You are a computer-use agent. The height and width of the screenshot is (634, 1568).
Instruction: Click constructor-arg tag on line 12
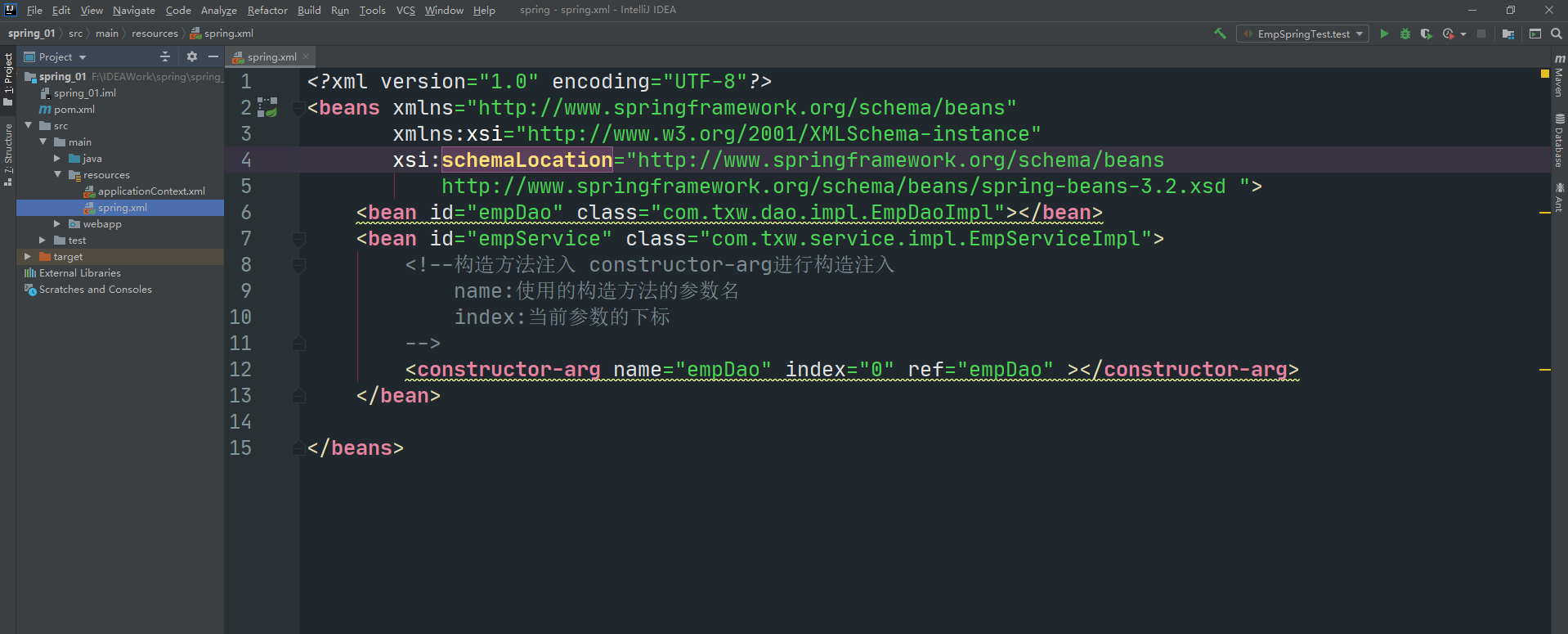(x=508, y=369)
